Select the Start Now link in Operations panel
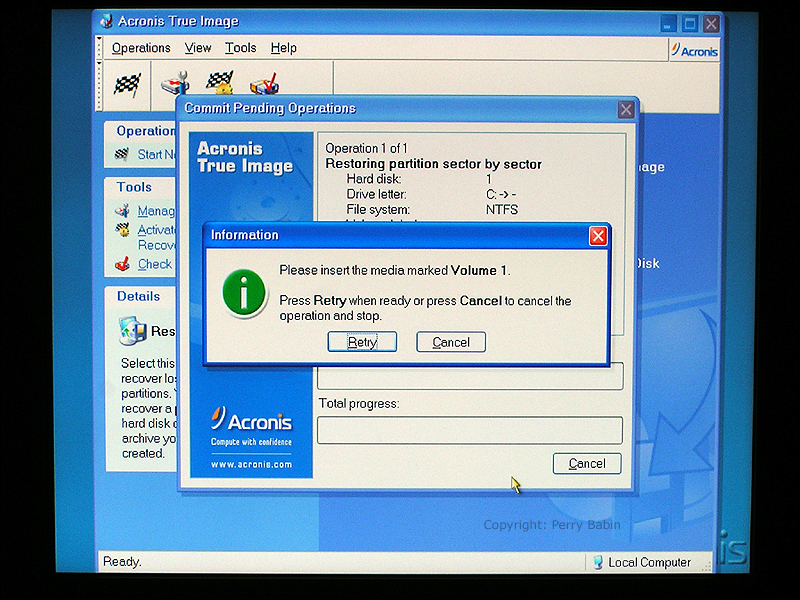 pyautogui.click(x=156, y=154)
